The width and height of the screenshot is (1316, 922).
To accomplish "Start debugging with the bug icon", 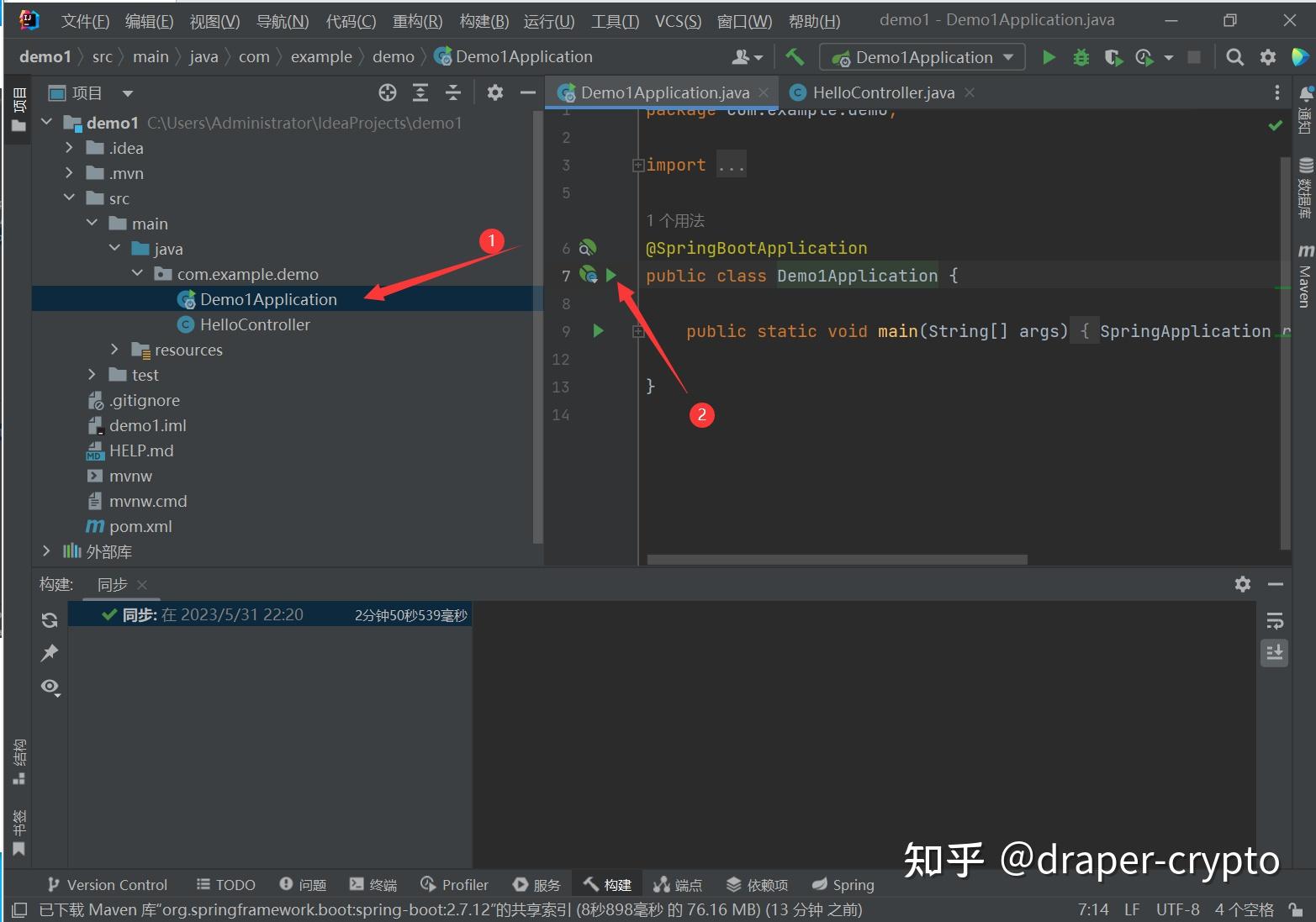I will point(1081,57).
